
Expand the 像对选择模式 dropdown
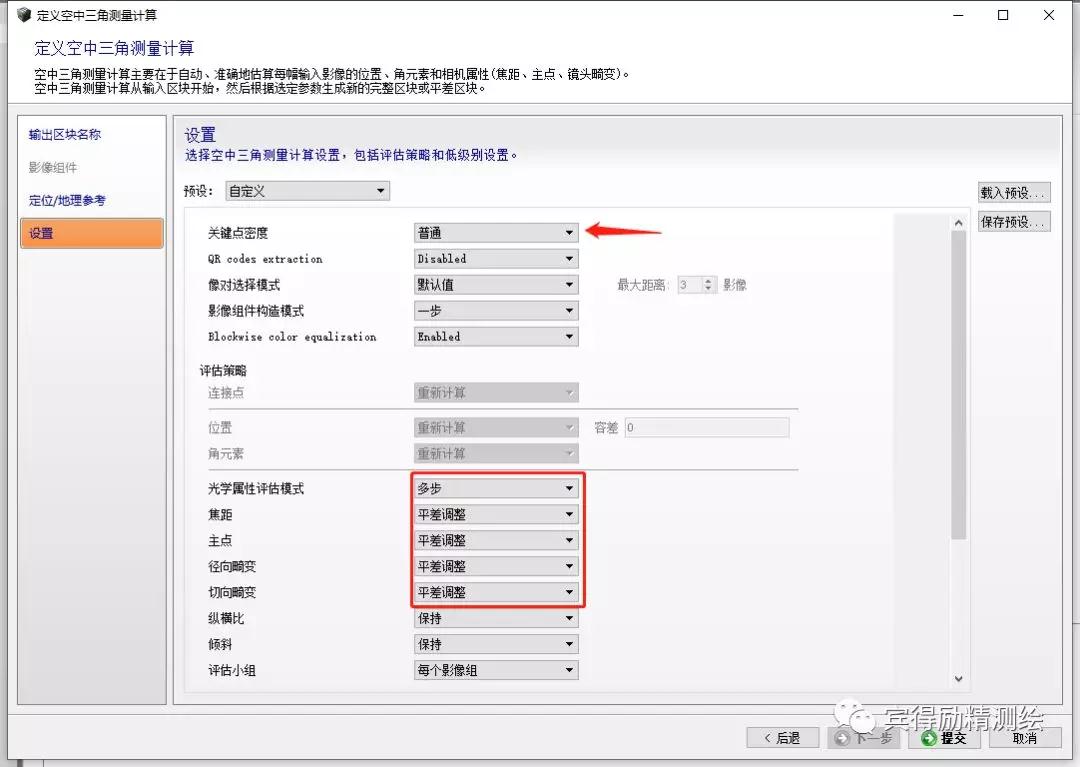click(496, 285)
